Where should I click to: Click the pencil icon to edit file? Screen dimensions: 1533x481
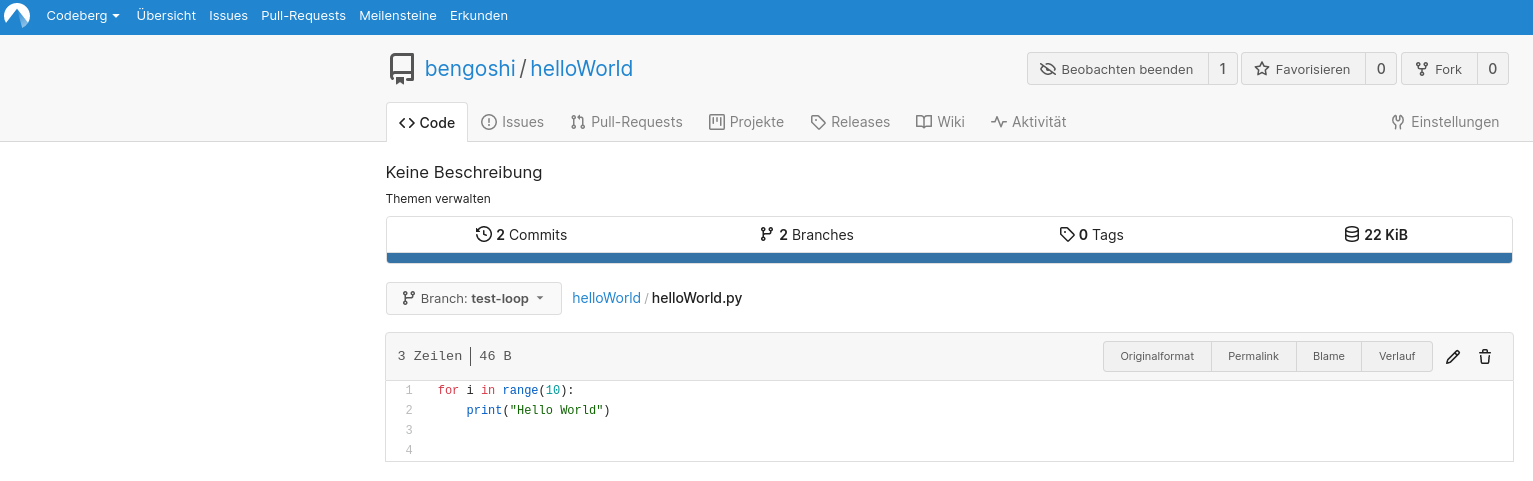click(x=1453, y=357)
